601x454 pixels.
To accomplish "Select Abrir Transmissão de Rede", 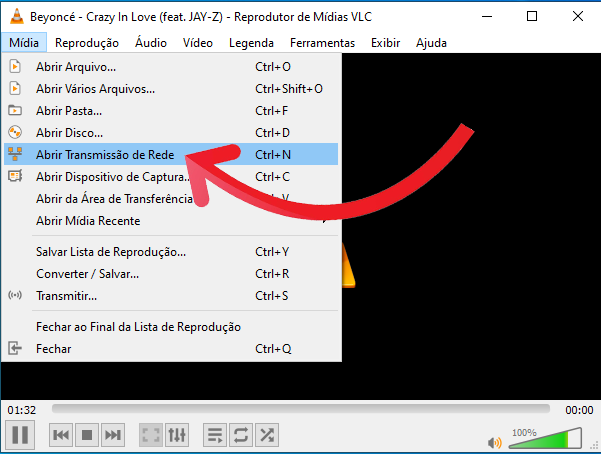I will tap(105, 155).
